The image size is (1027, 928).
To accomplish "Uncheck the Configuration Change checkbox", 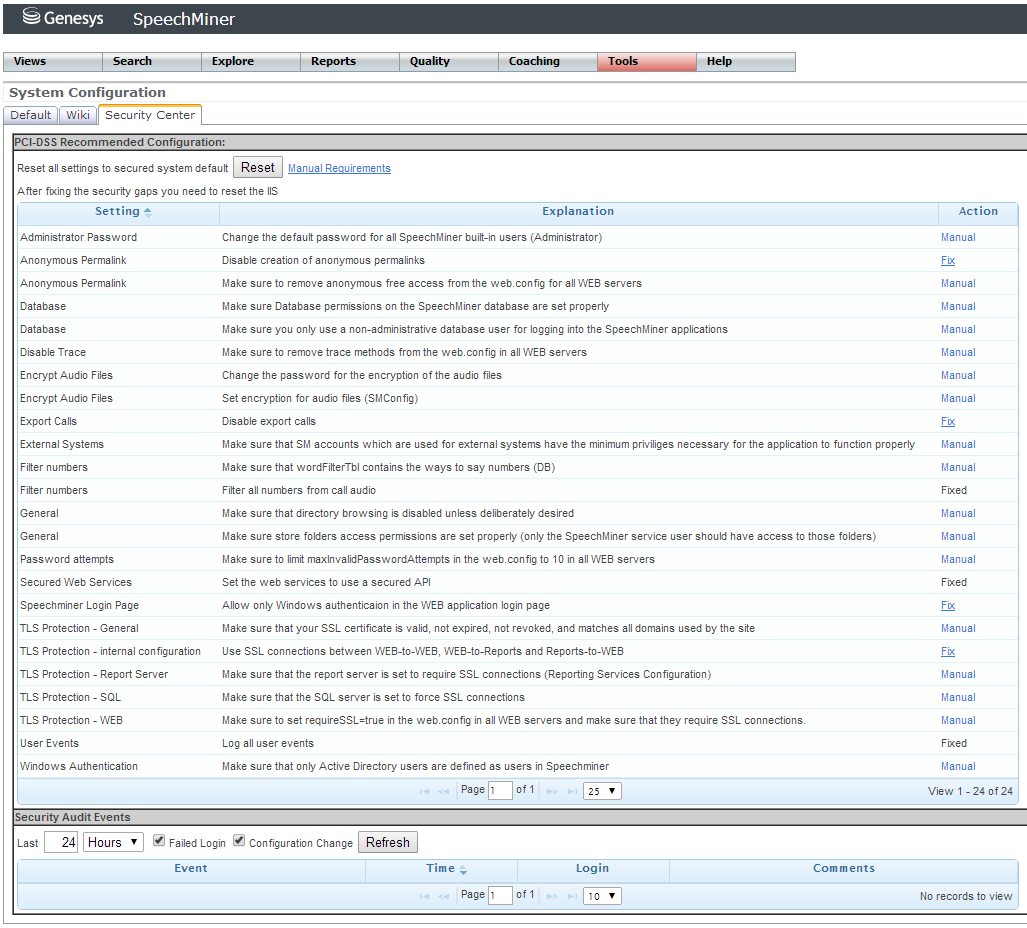I will 239,842.
